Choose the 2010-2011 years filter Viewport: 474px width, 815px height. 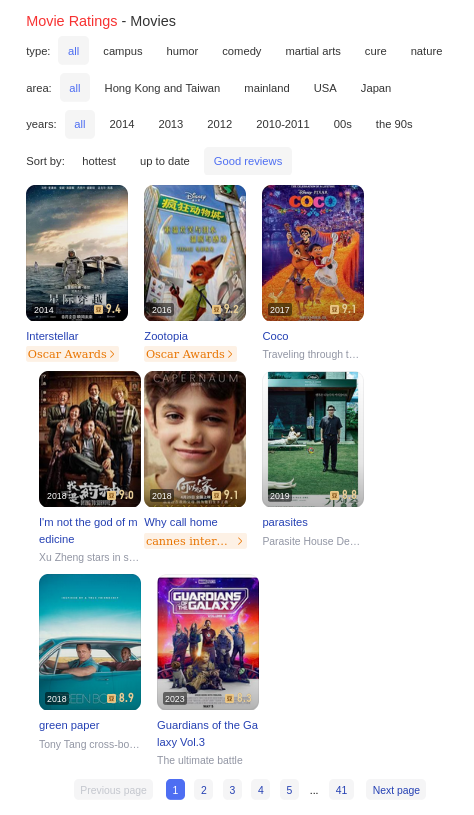coord(283,124)
